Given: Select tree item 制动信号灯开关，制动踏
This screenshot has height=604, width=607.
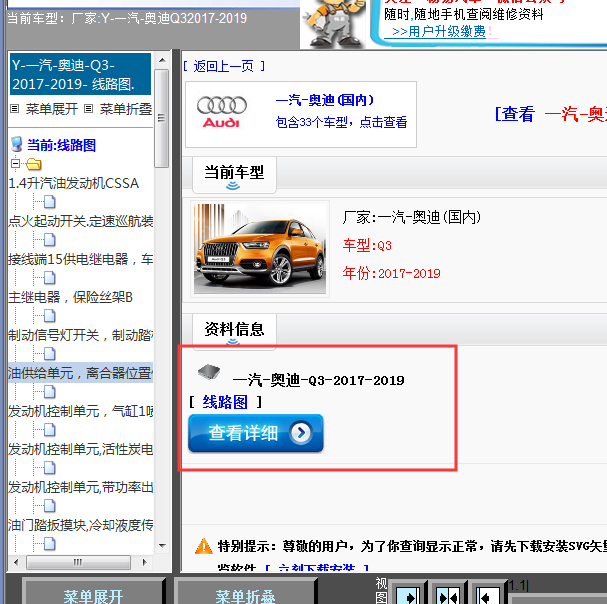Looking at the screenshot, I should [x=81, y=335].
